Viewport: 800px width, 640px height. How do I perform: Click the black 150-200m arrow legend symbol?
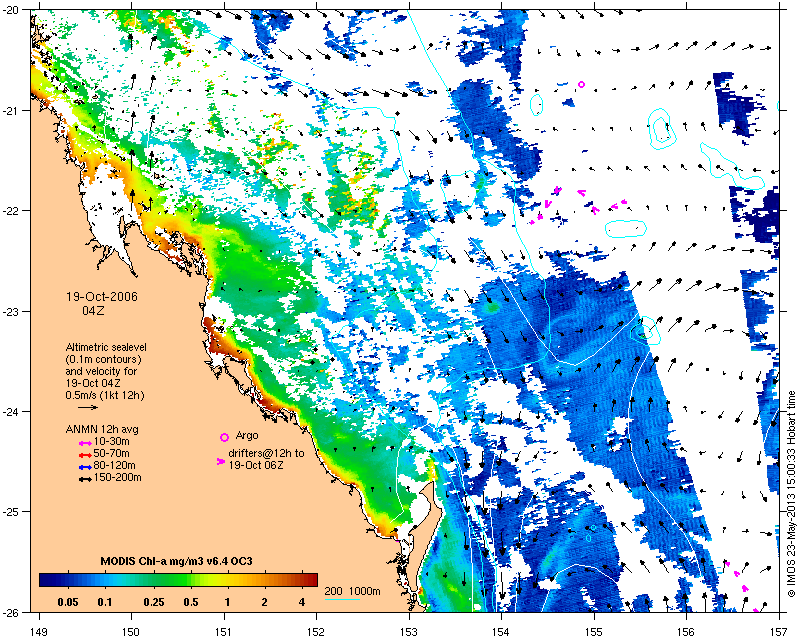point(85,479)
